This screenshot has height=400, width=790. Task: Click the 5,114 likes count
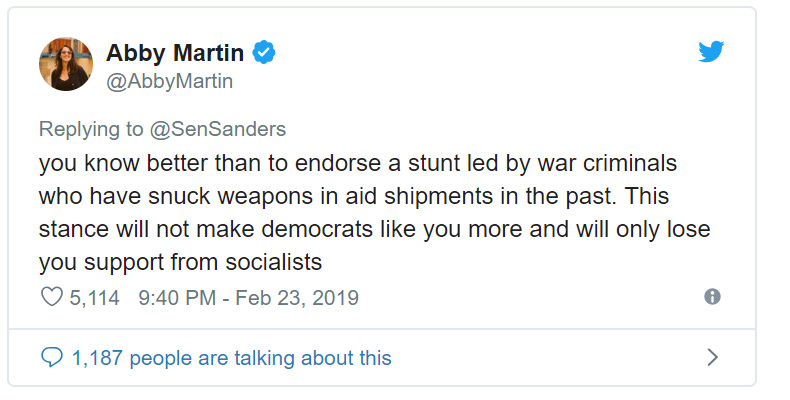click(x=93, y=297)
